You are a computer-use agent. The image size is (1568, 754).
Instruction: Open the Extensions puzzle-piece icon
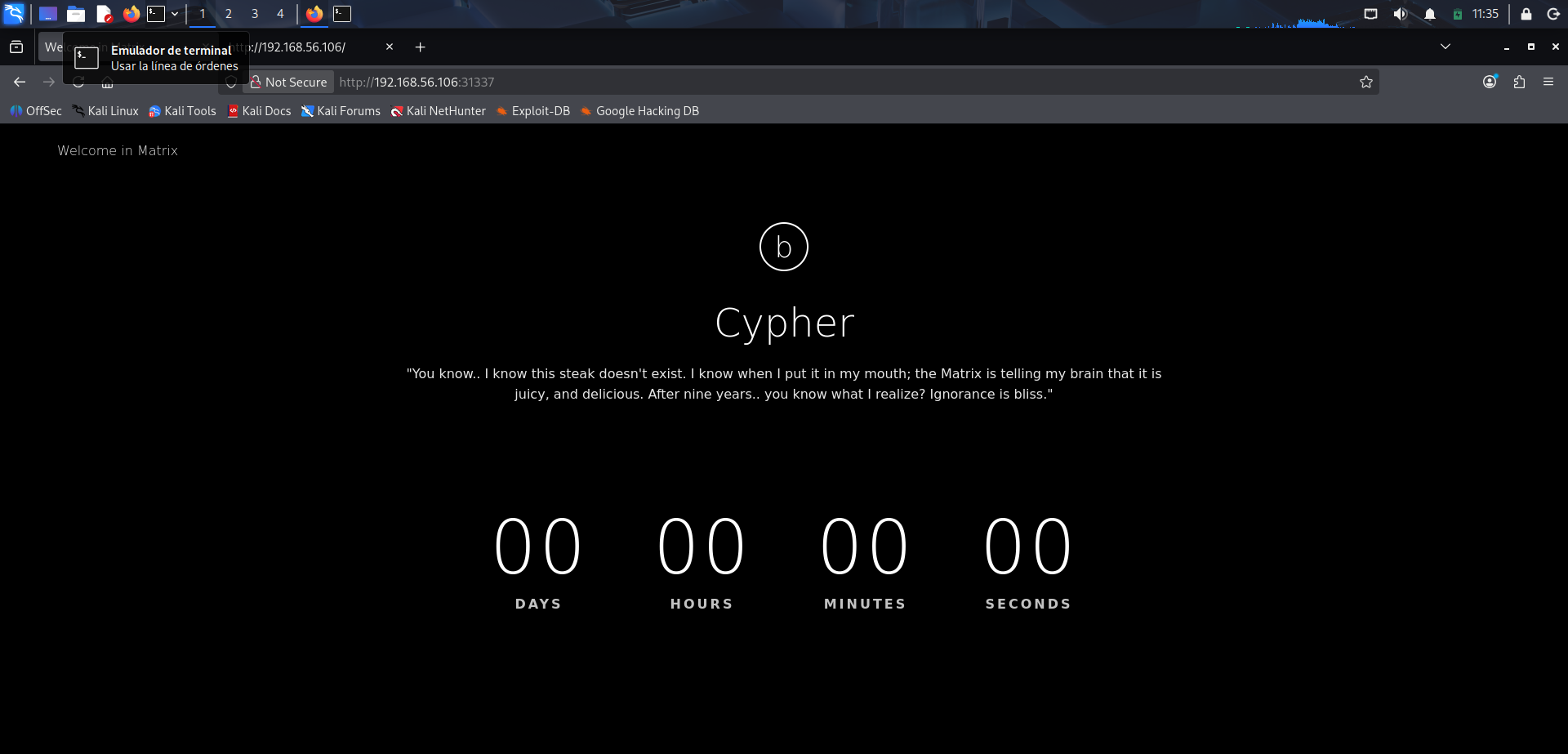click(x=1519, y=82)
